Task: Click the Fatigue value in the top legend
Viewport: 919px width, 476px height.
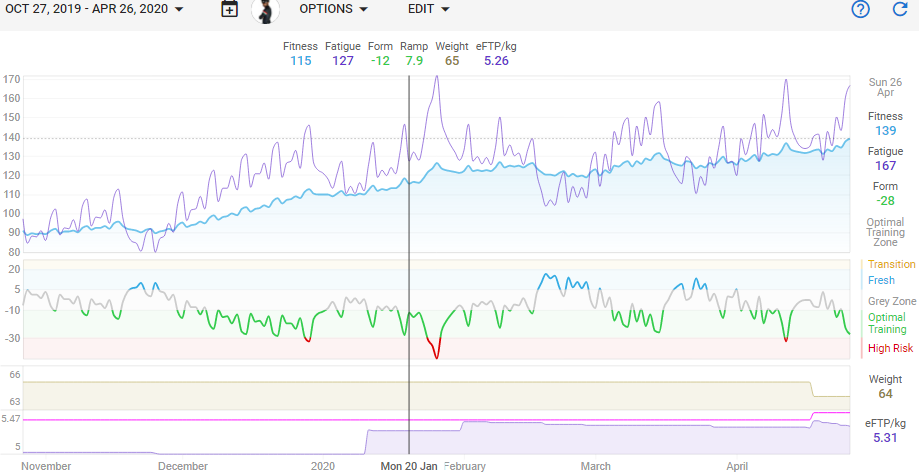Action: [x=343, y=60]
